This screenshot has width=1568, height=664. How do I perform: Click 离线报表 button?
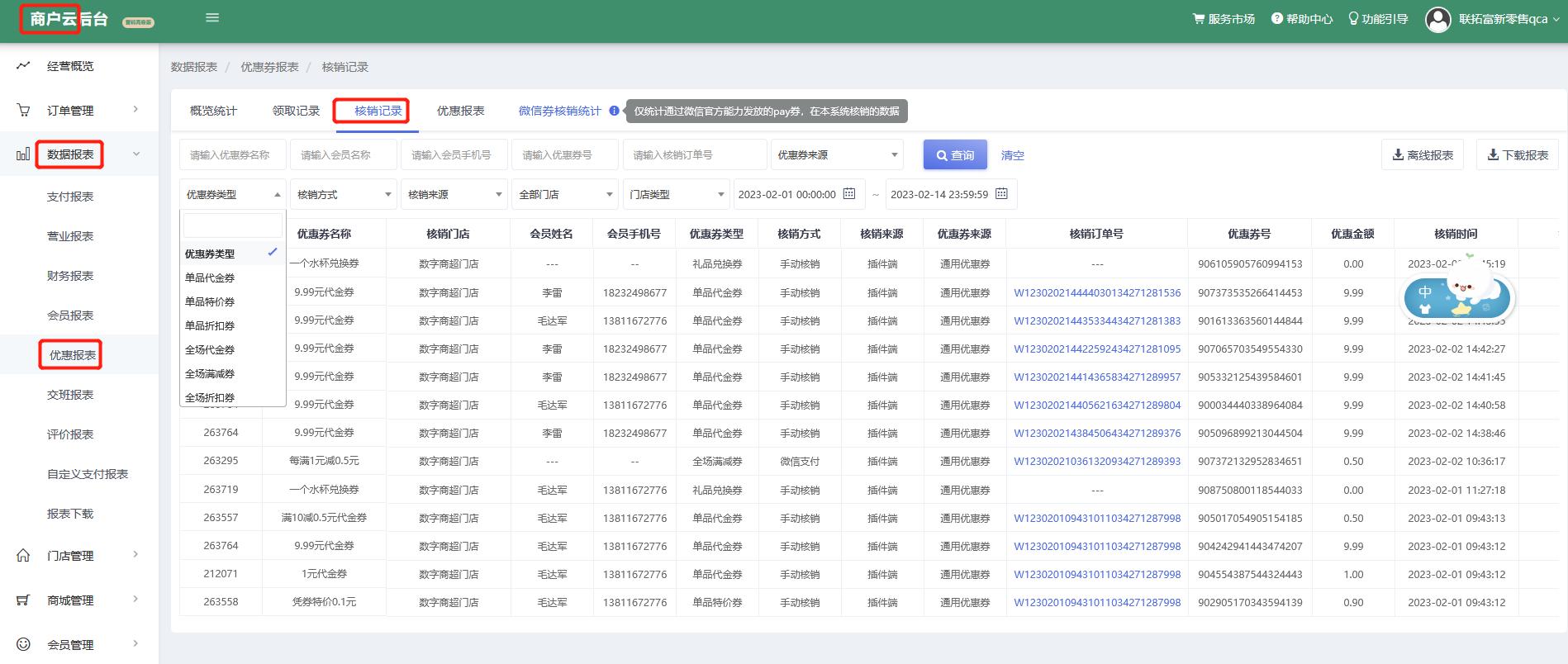coord(1423,154)
